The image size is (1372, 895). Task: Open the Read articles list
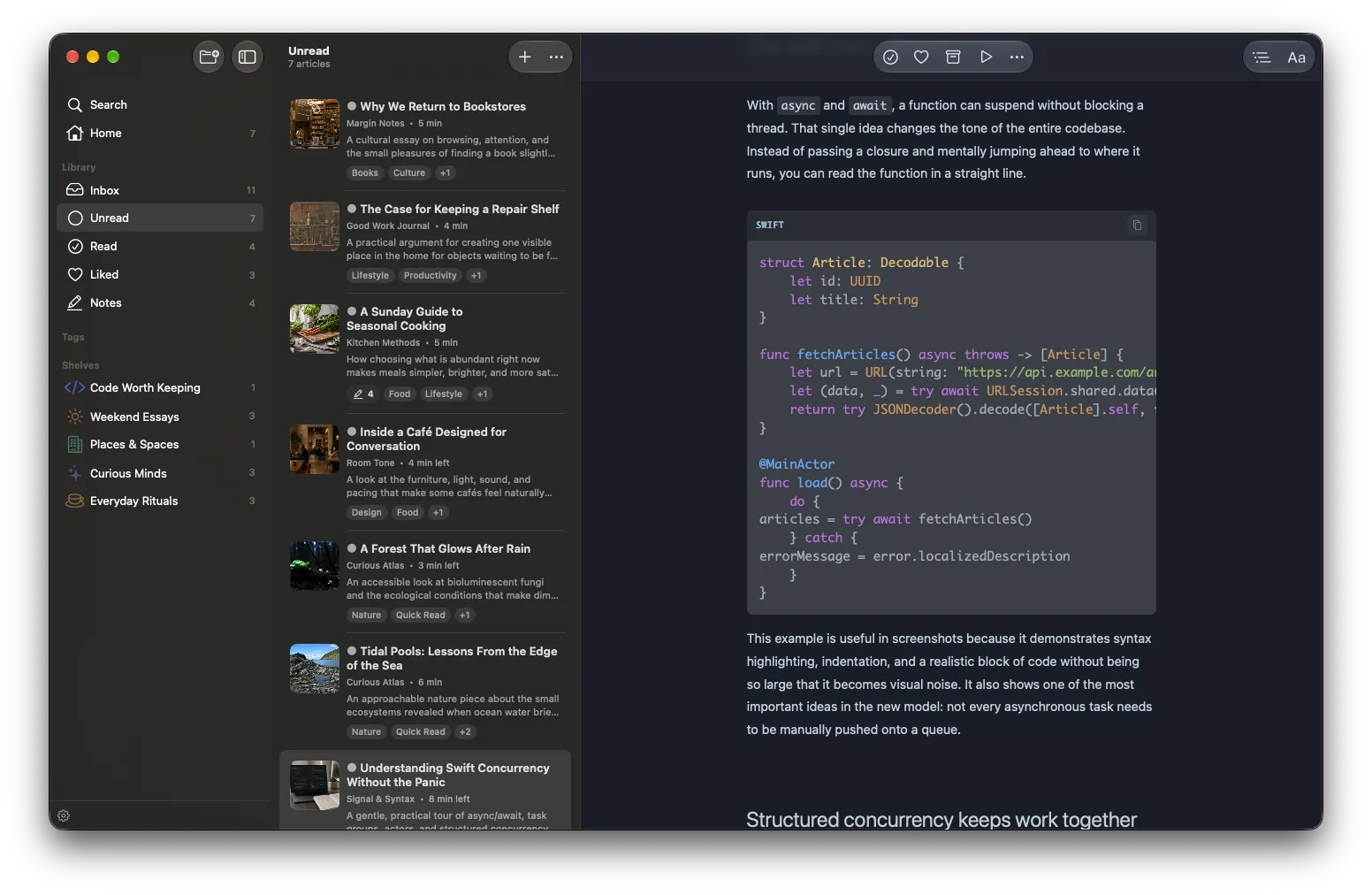[160, 246]
